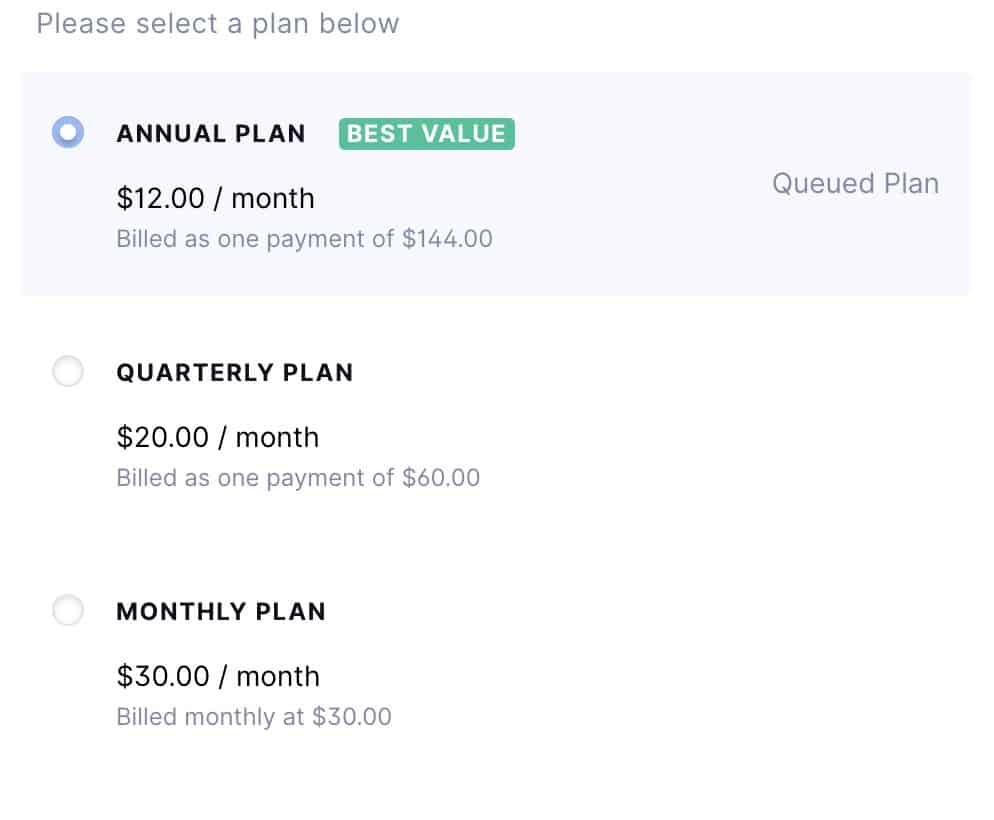
Task: Click the Queued Plan label
Action: tap(855, 184)
